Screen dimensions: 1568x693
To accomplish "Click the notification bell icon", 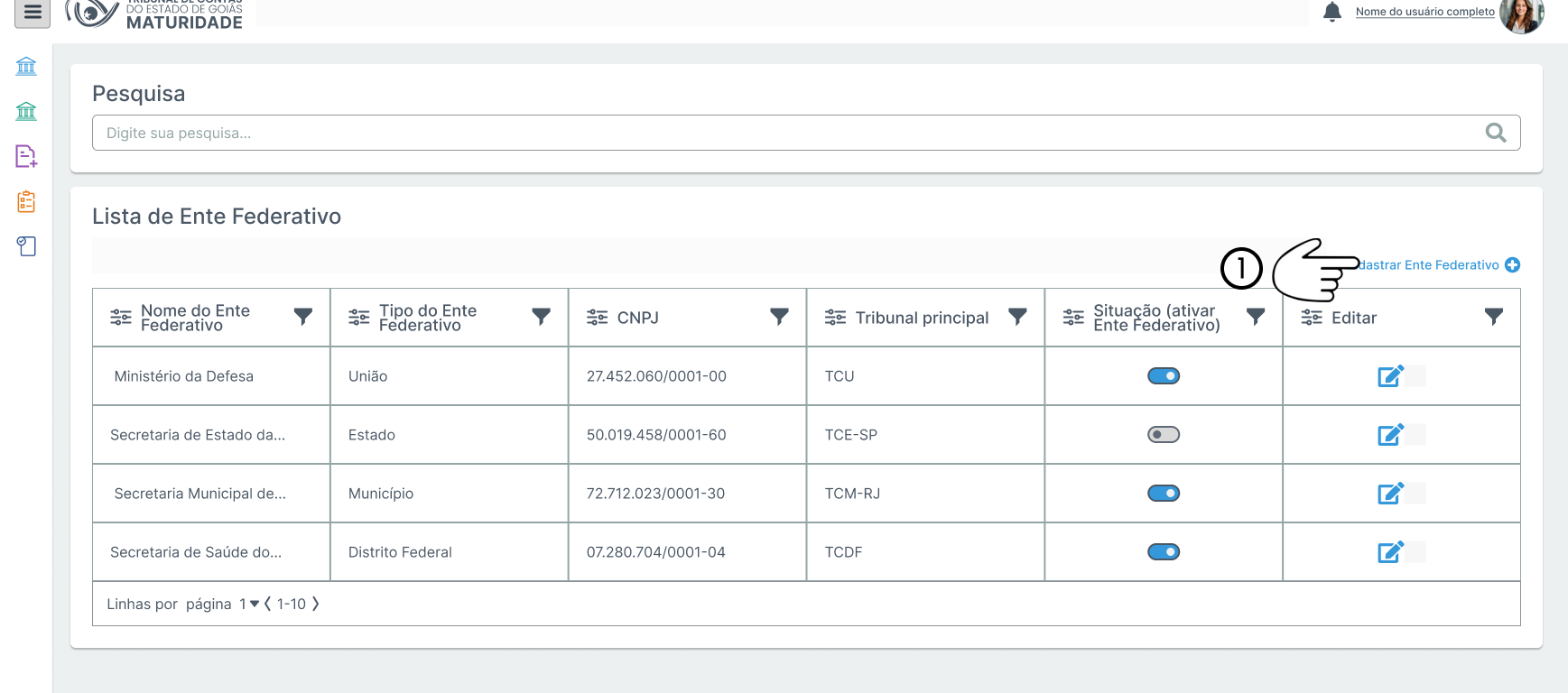I will [1331, 12].
